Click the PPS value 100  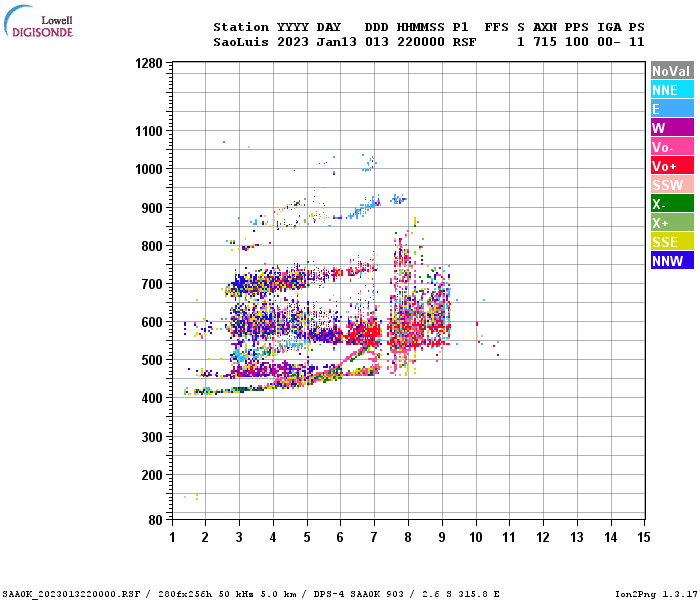(x=577, y=42)
